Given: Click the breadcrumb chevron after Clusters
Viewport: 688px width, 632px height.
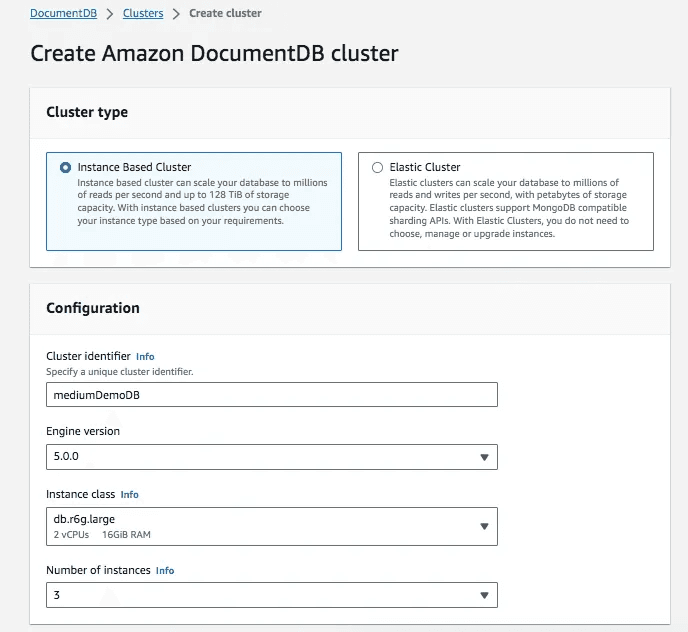Looking at the screenshot, I should point(176,14).
